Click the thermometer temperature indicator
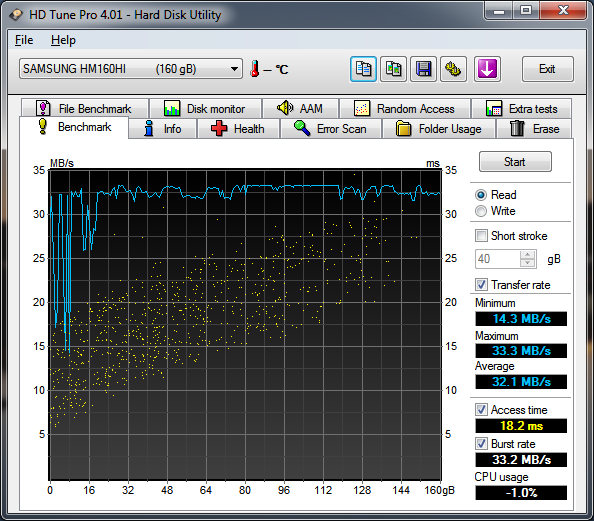The width and height of the screenshot is (594, 521). click(255, 69)
